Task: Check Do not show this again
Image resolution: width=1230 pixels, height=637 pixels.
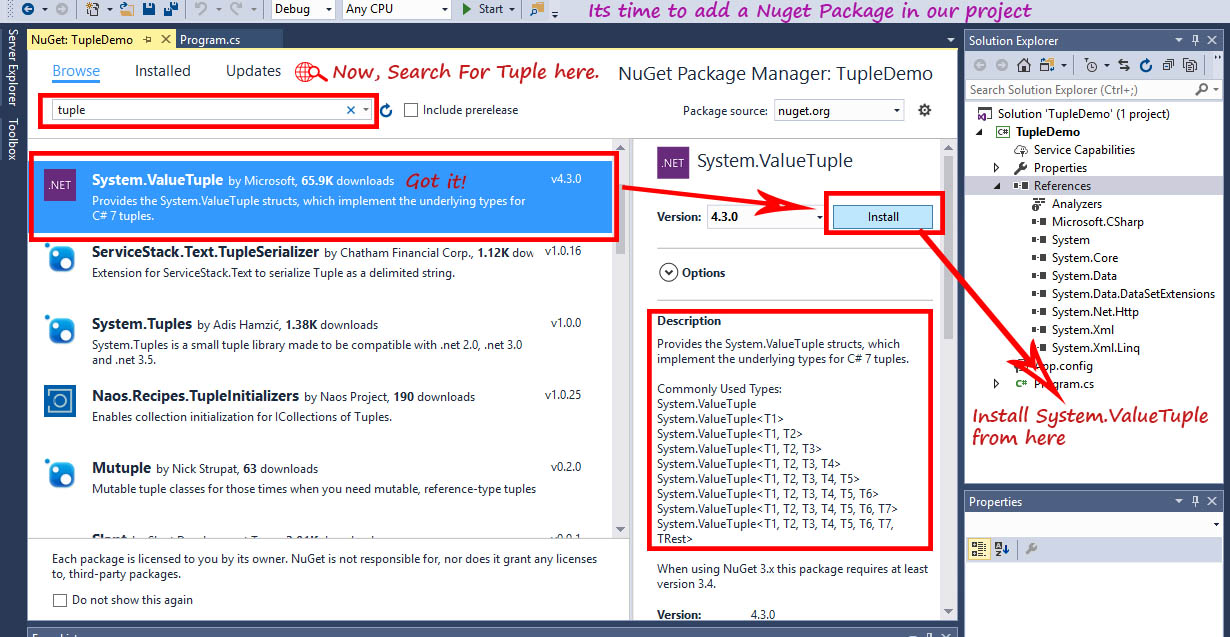Action: pyautogui.click(x=60, y=600)
